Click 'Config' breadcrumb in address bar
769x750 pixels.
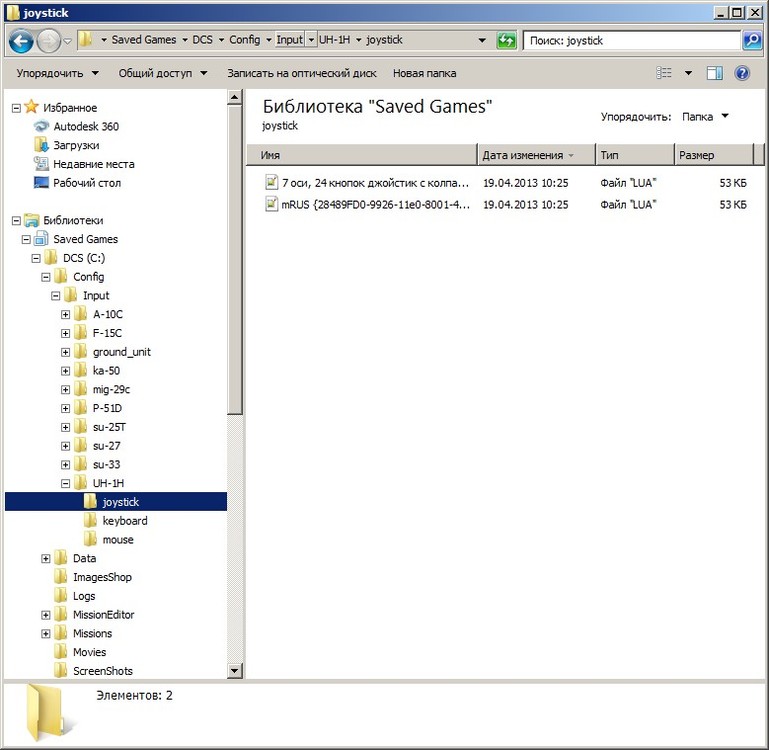(x=245, y=40)
